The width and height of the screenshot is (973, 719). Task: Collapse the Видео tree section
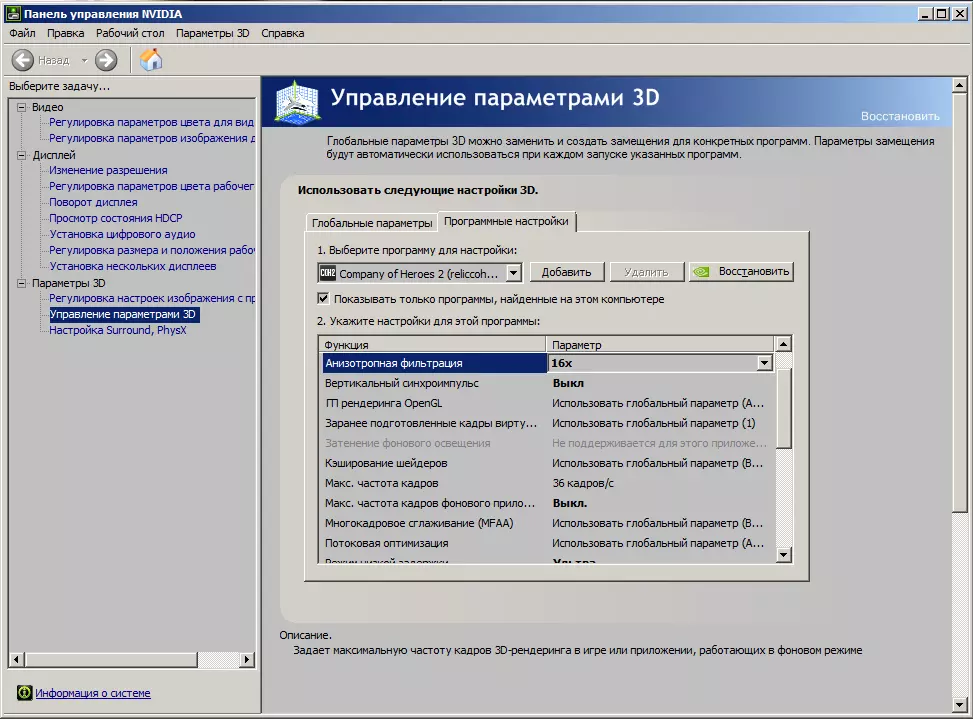point(22,107)
